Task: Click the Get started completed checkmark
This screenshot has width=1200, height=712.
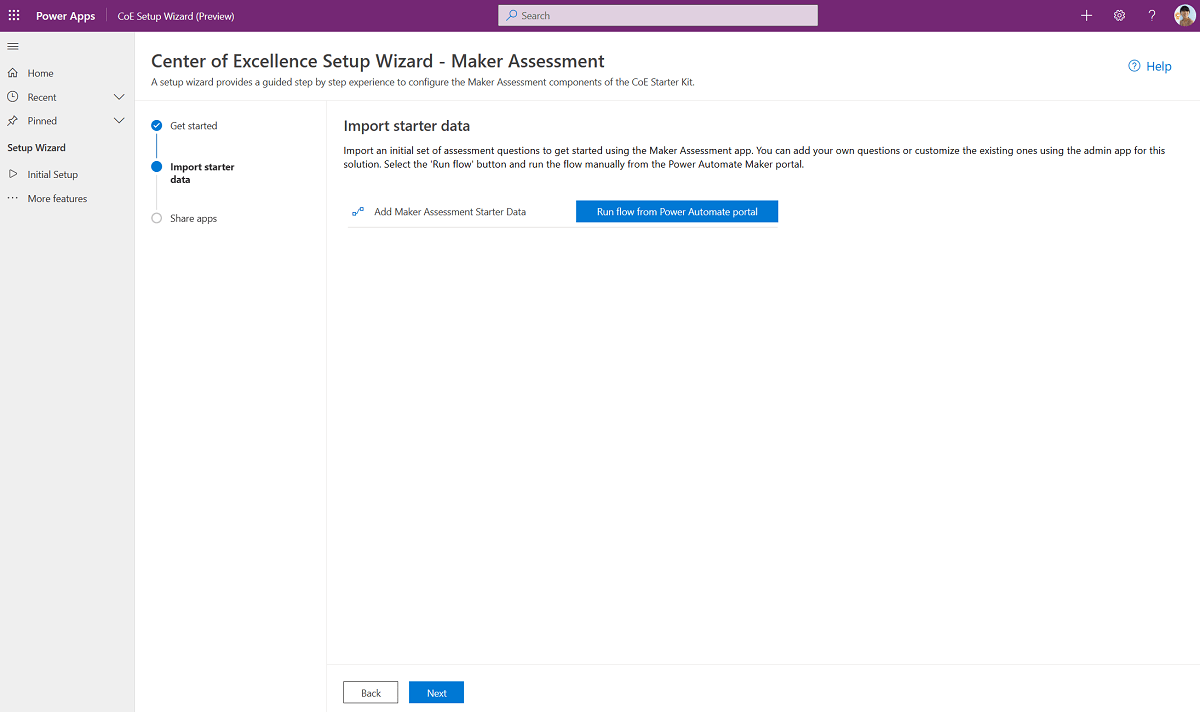Action: (x=156, y=126)
